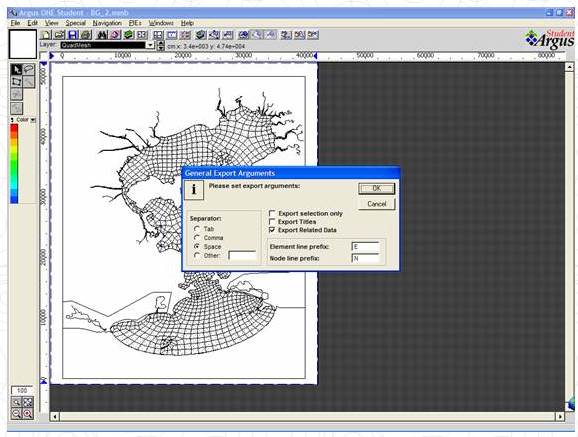Select the lasso selection tool
Screen dimensions: 578x437
pos(29,69)
